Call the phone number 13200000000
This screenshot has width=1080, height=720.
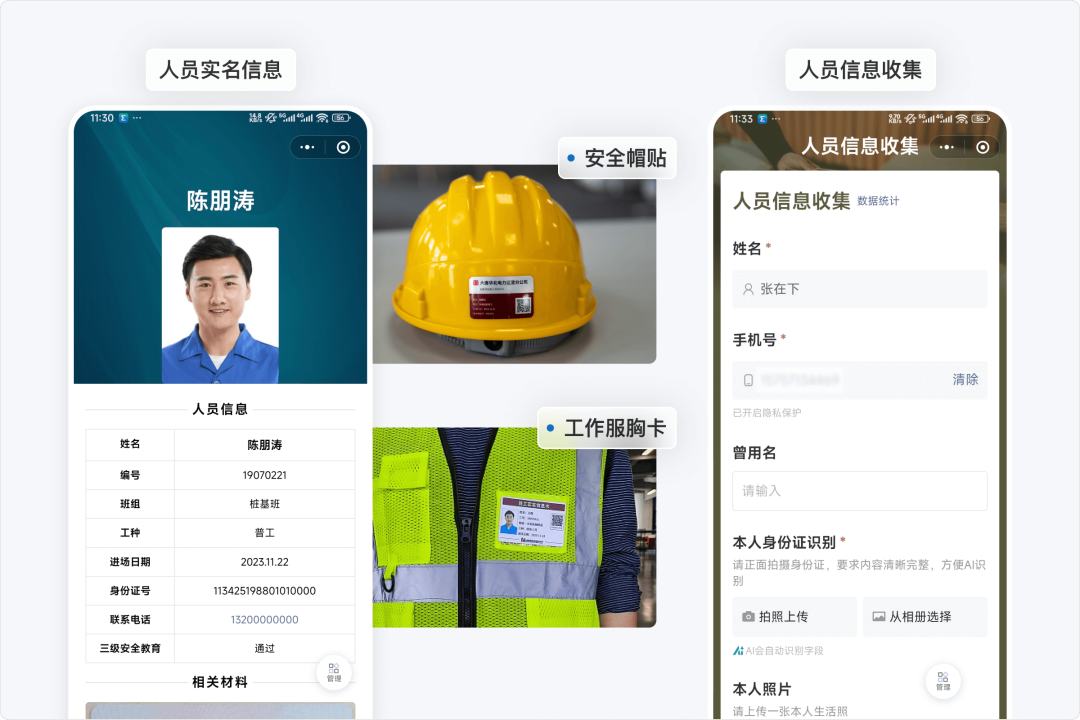(x=265, y=620)
